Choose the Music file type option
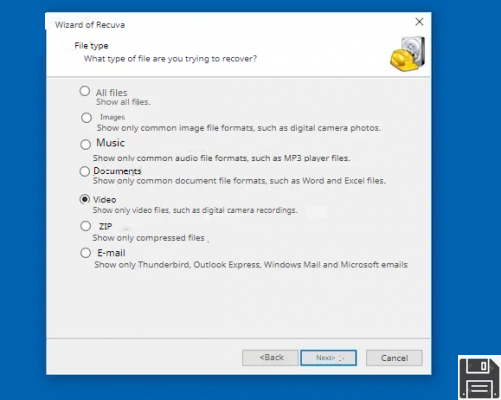The height and width of the screenshot is (400, 501). pyautogui.click(x=86, y=144)
